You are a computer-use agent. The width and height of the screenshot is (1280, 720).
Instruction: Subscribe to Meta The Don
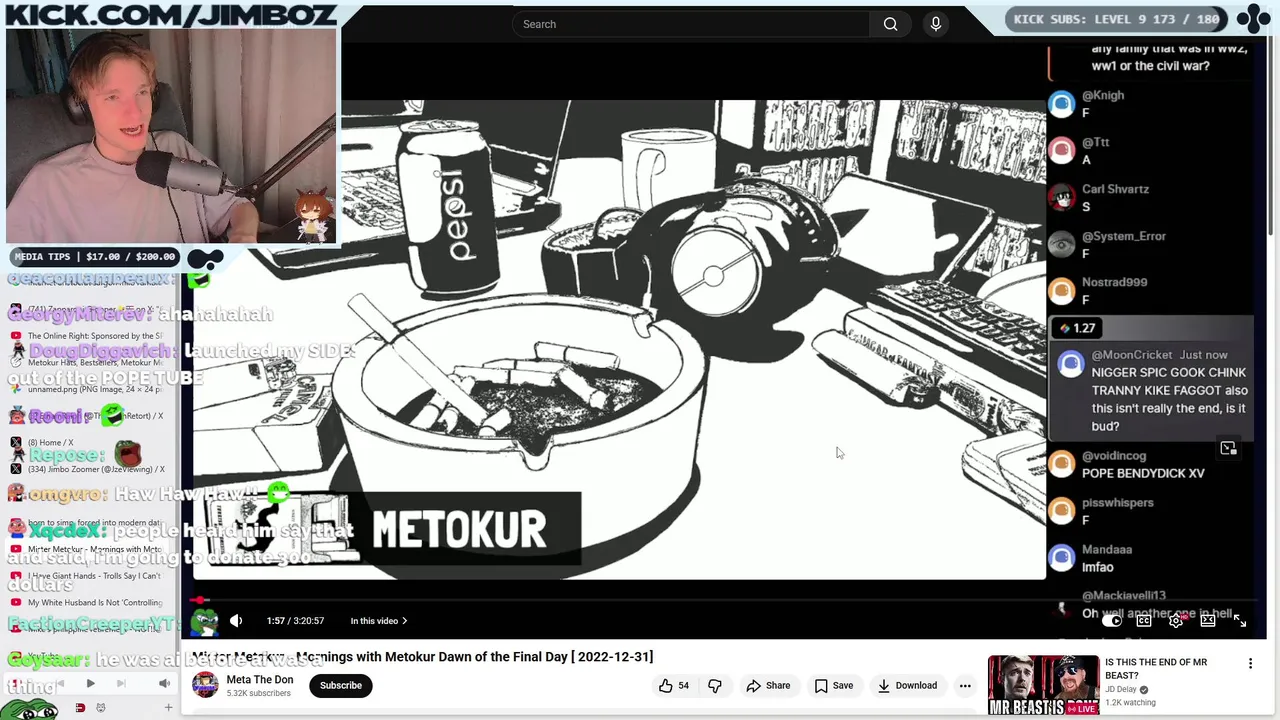pyautogui.click(x=341, y=685)
